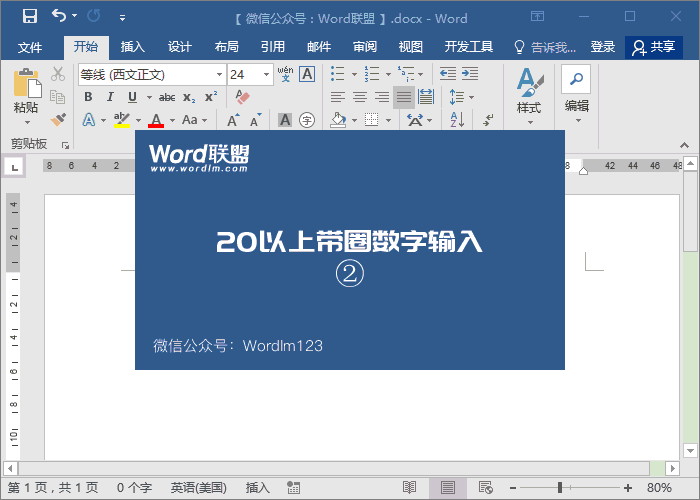Open the phonetic guide wén icon
The height and width of the screenshot is (500, 700).
(285, 74)
